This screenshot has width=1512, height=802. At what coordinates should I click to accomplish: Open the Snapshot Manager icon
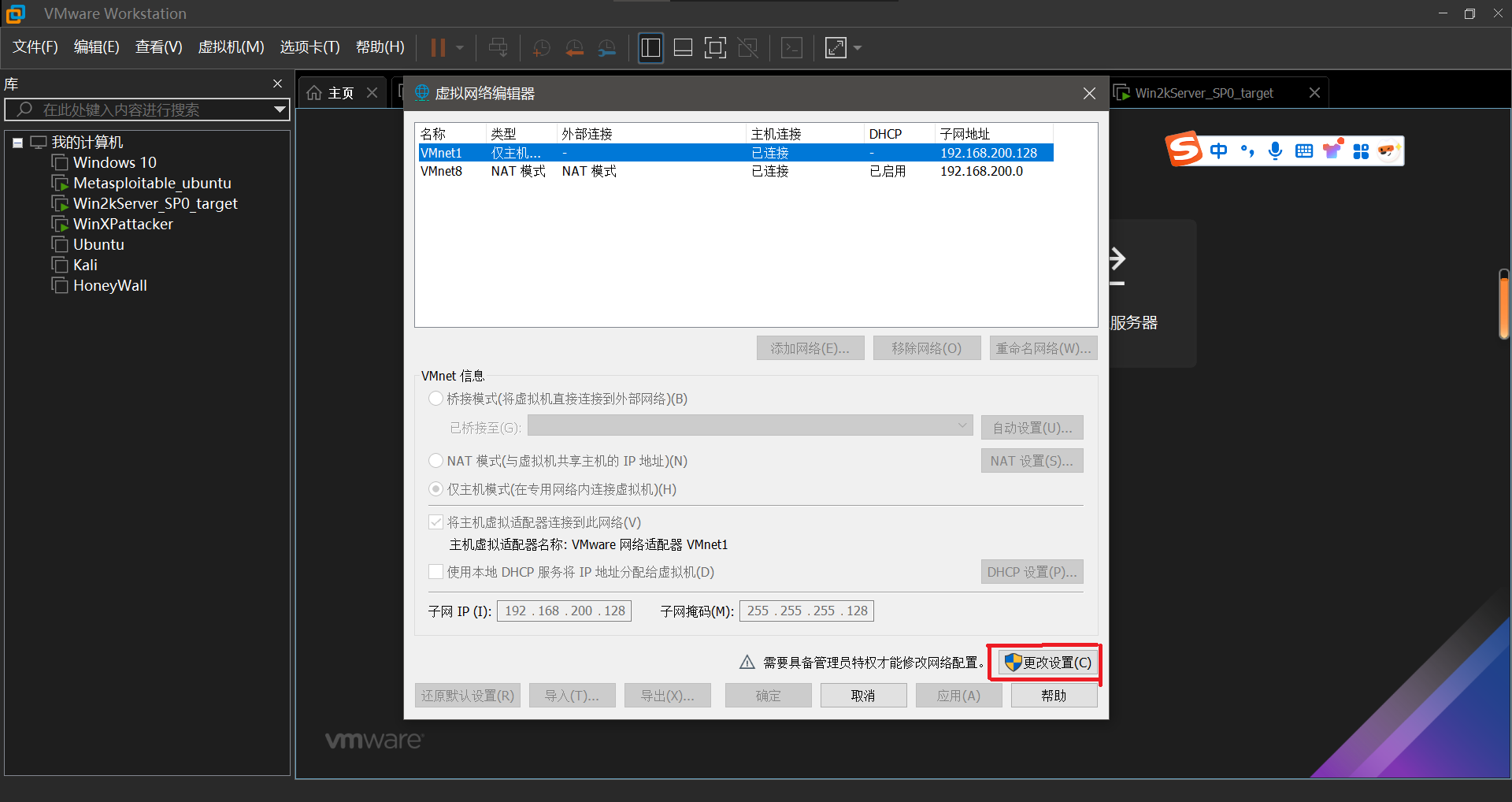coord(606,47)
